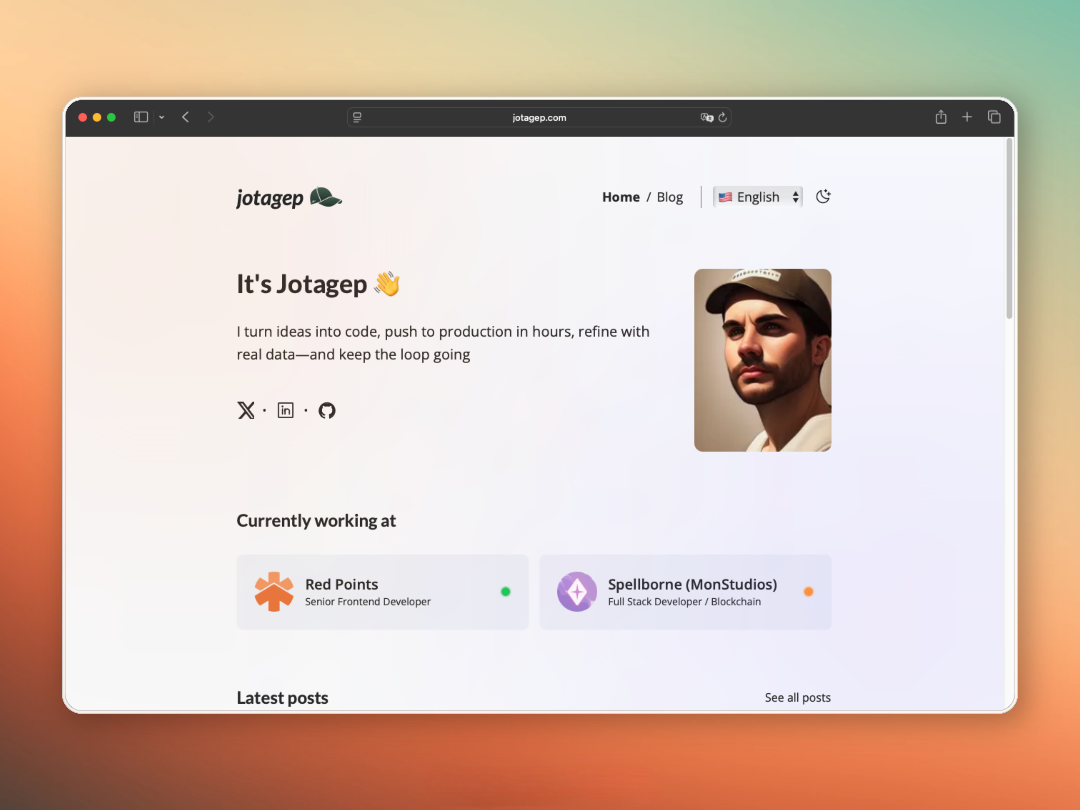The width and height of the screenshot is (1080, 810).
Task: Open the English language selector
Action: (757, 196)
